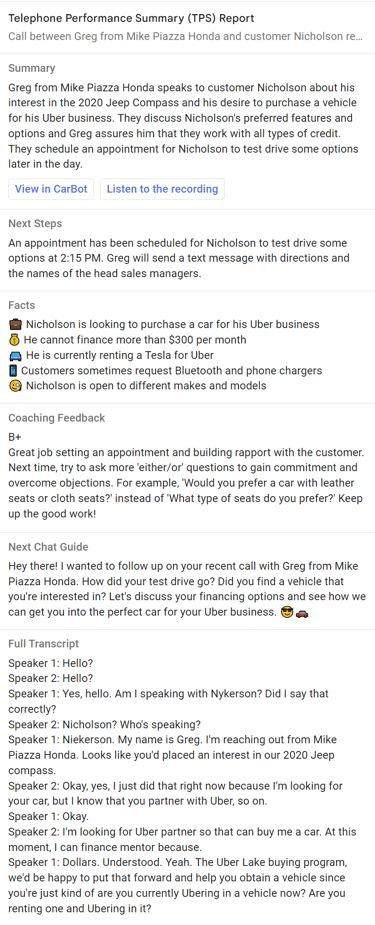
Task: Select the Coaching Feedback heading
Action: tap(57, 418)
